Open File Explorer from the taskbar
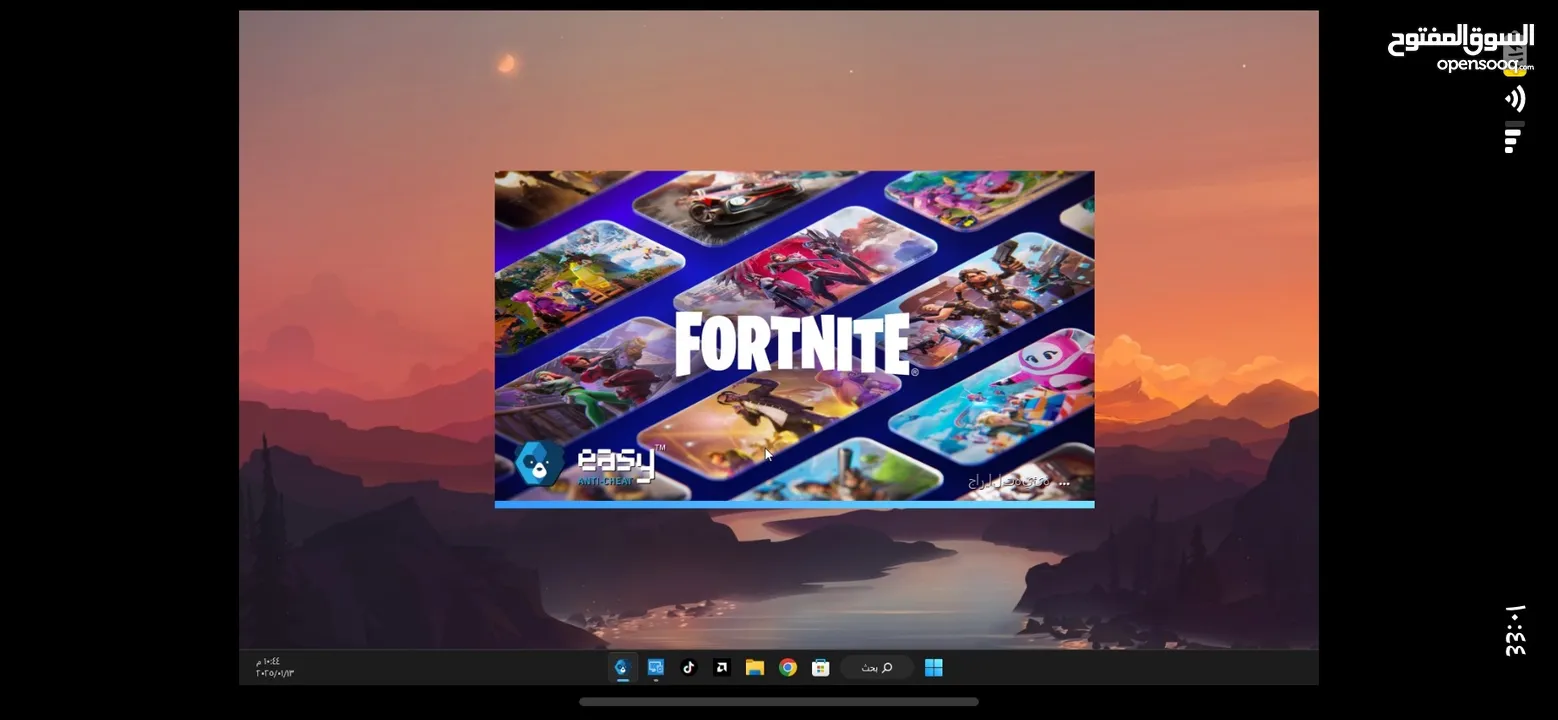 [x=755, y=667]
